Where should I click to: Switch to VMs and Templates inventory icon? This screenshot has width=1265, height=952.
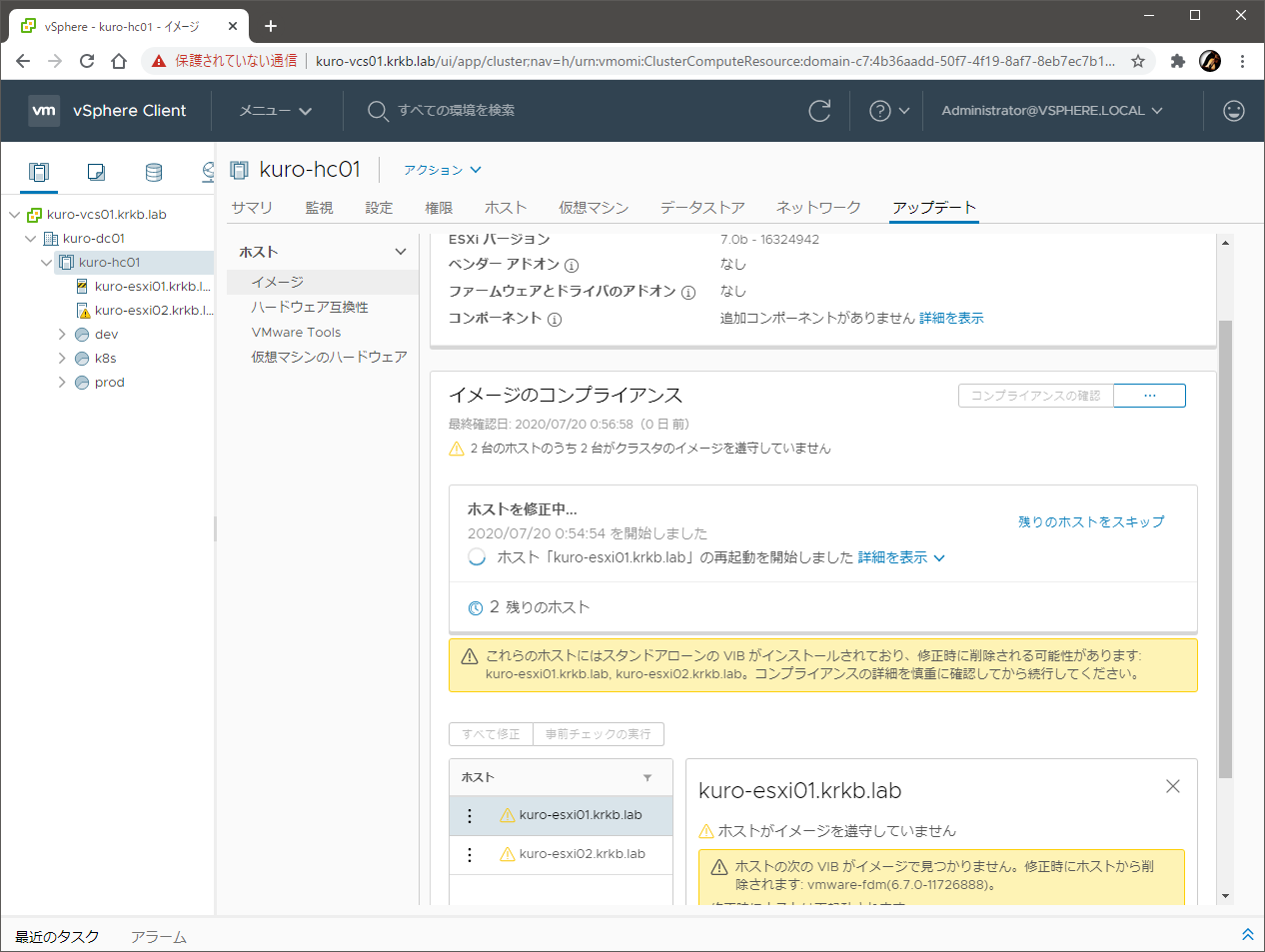click(96, 172)
